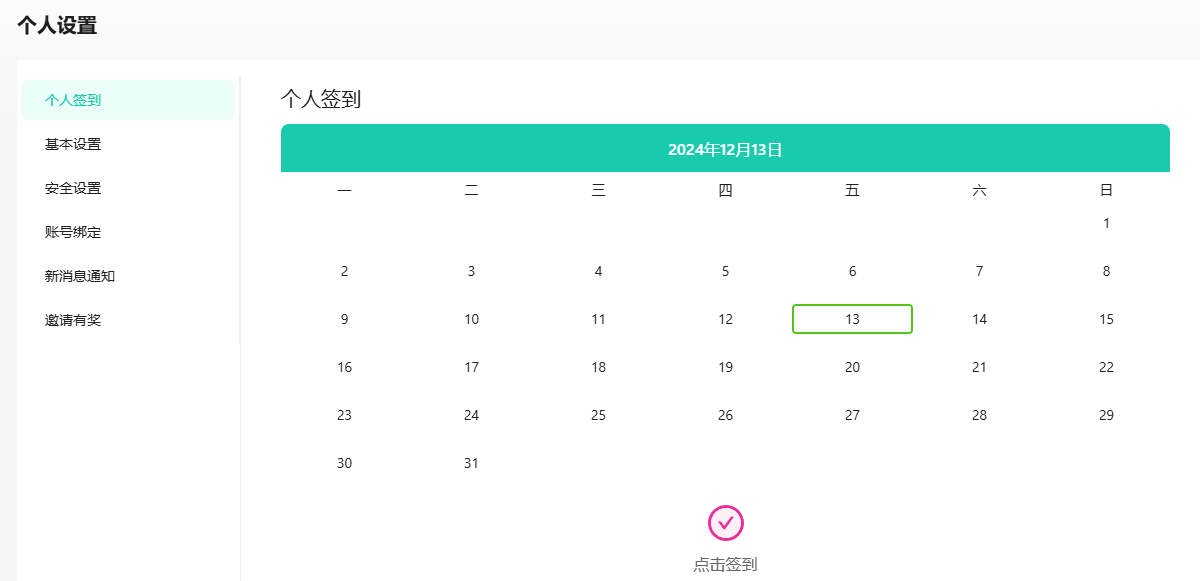The height and width of the screenshot is (581, 1200).
Task: Select date 9 in the Monday column
Action: click(344, 319)
